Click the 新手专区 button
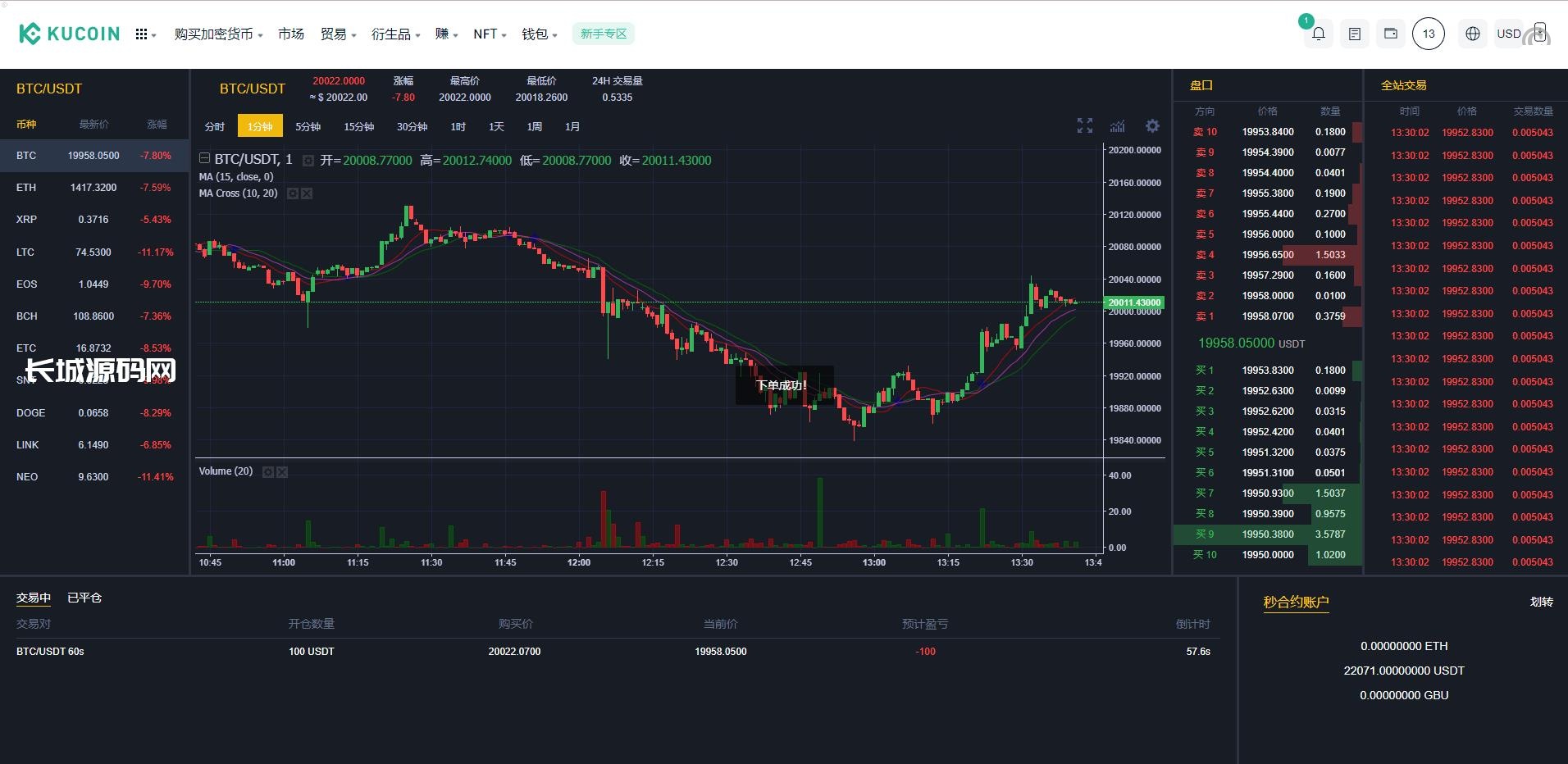This screenshot has width=1568, height=764. (x=604, y=34)
